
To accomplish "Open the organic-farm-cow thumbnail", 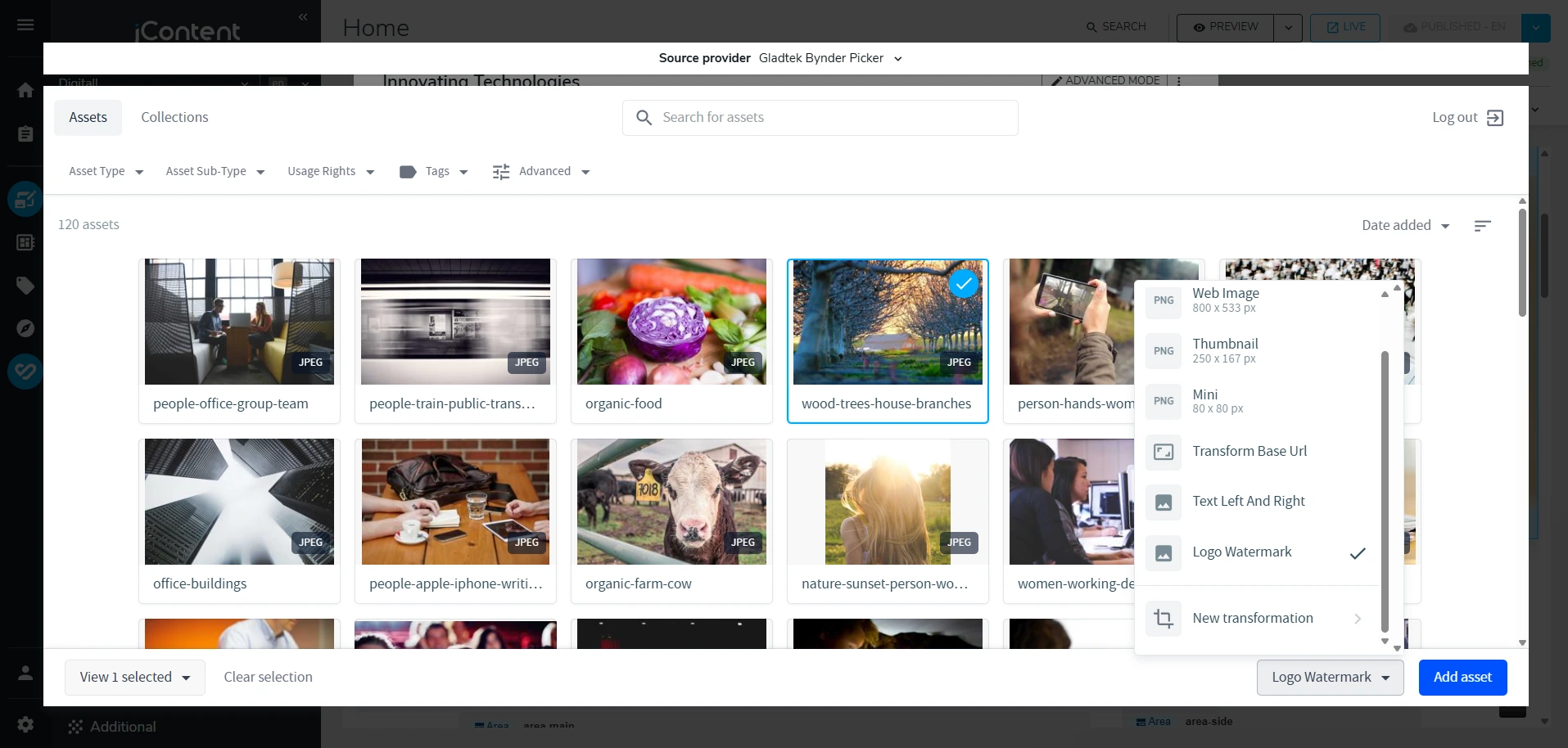I will [671, 502].
